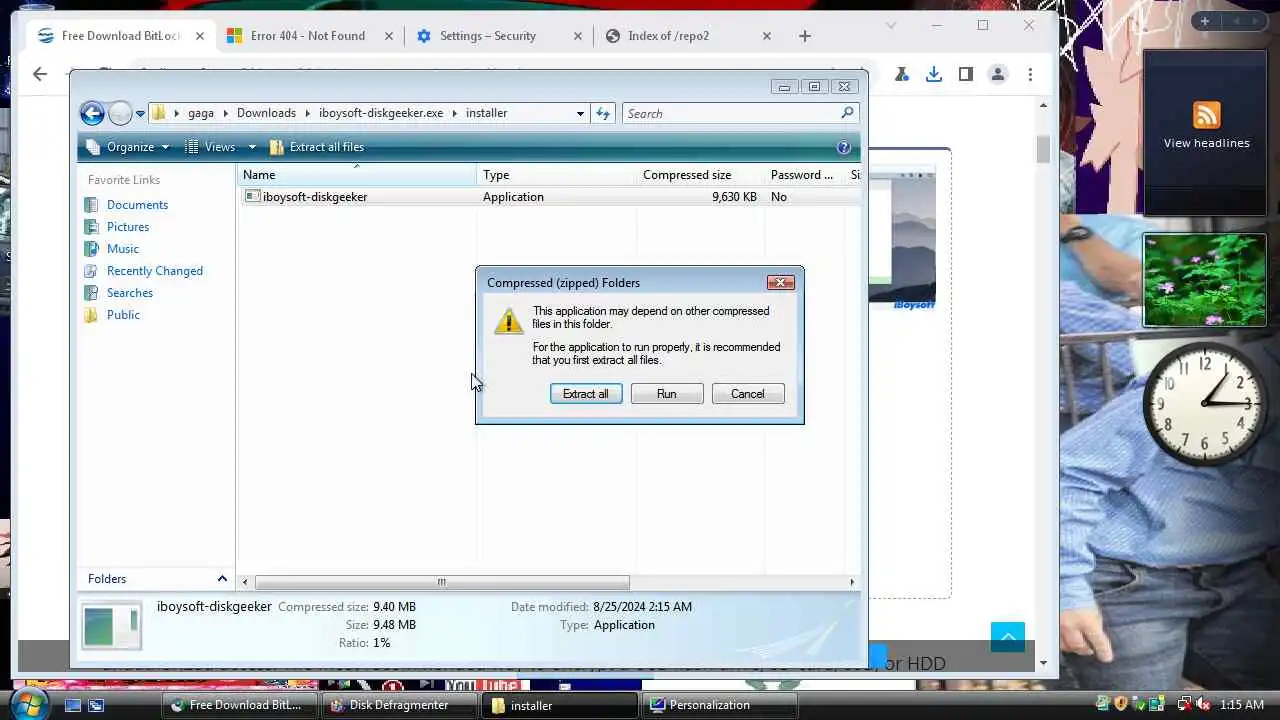This screenshot has width=1280, height=720.
Task: Click the '9,630 KB' size cell
Action: [x=734, y=197]
